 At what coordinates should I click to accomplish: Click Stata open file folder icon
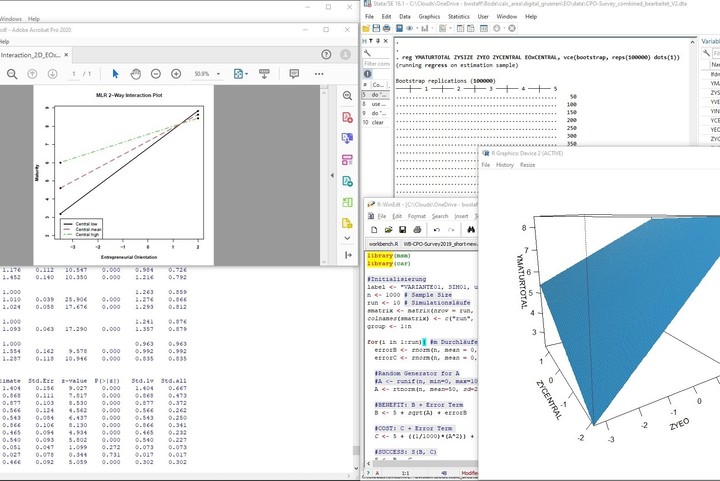[x=366, y=28]
